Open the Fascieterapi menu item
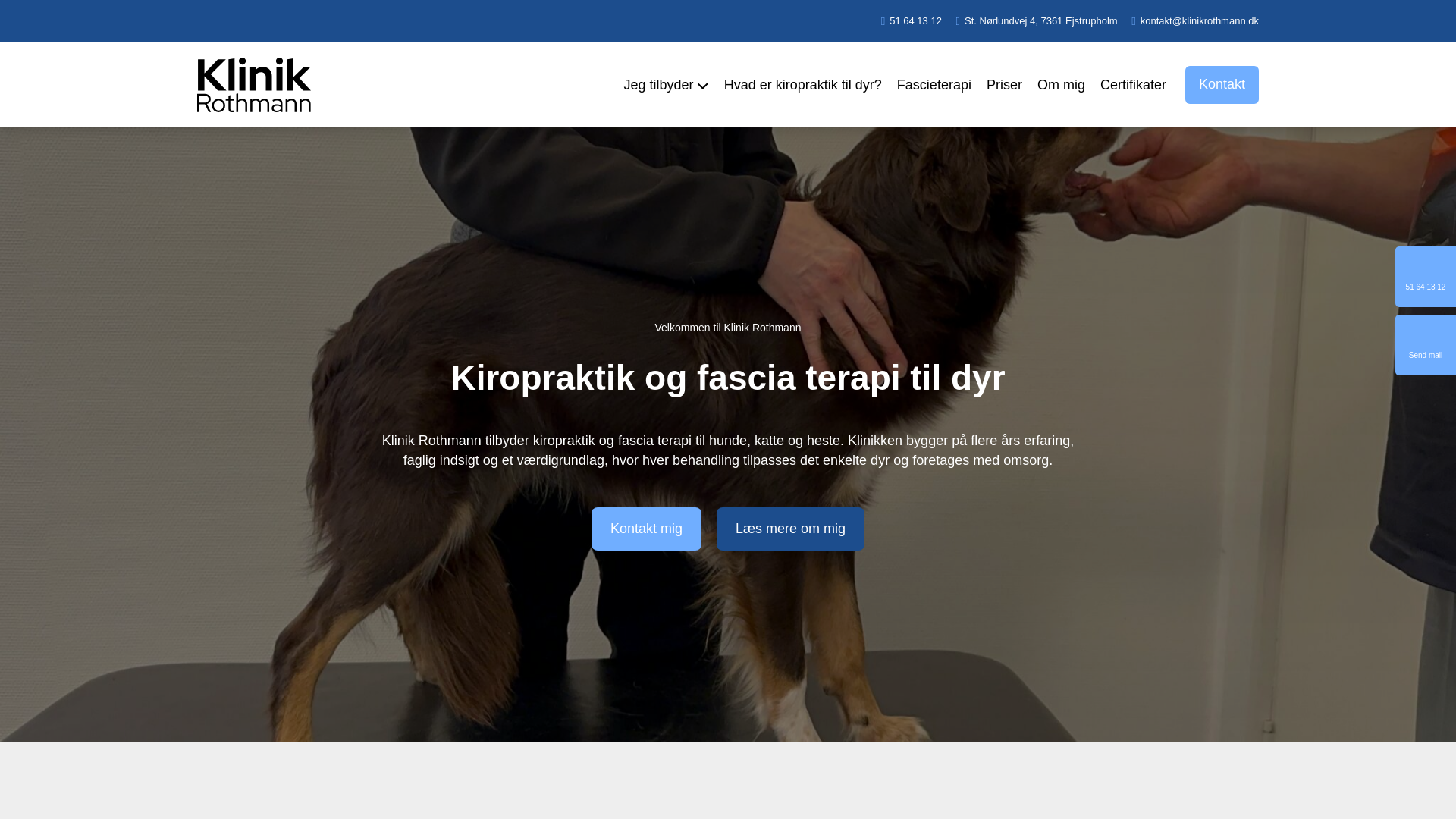The height and width of the screenshot is (819, 1456). point(934,85)
